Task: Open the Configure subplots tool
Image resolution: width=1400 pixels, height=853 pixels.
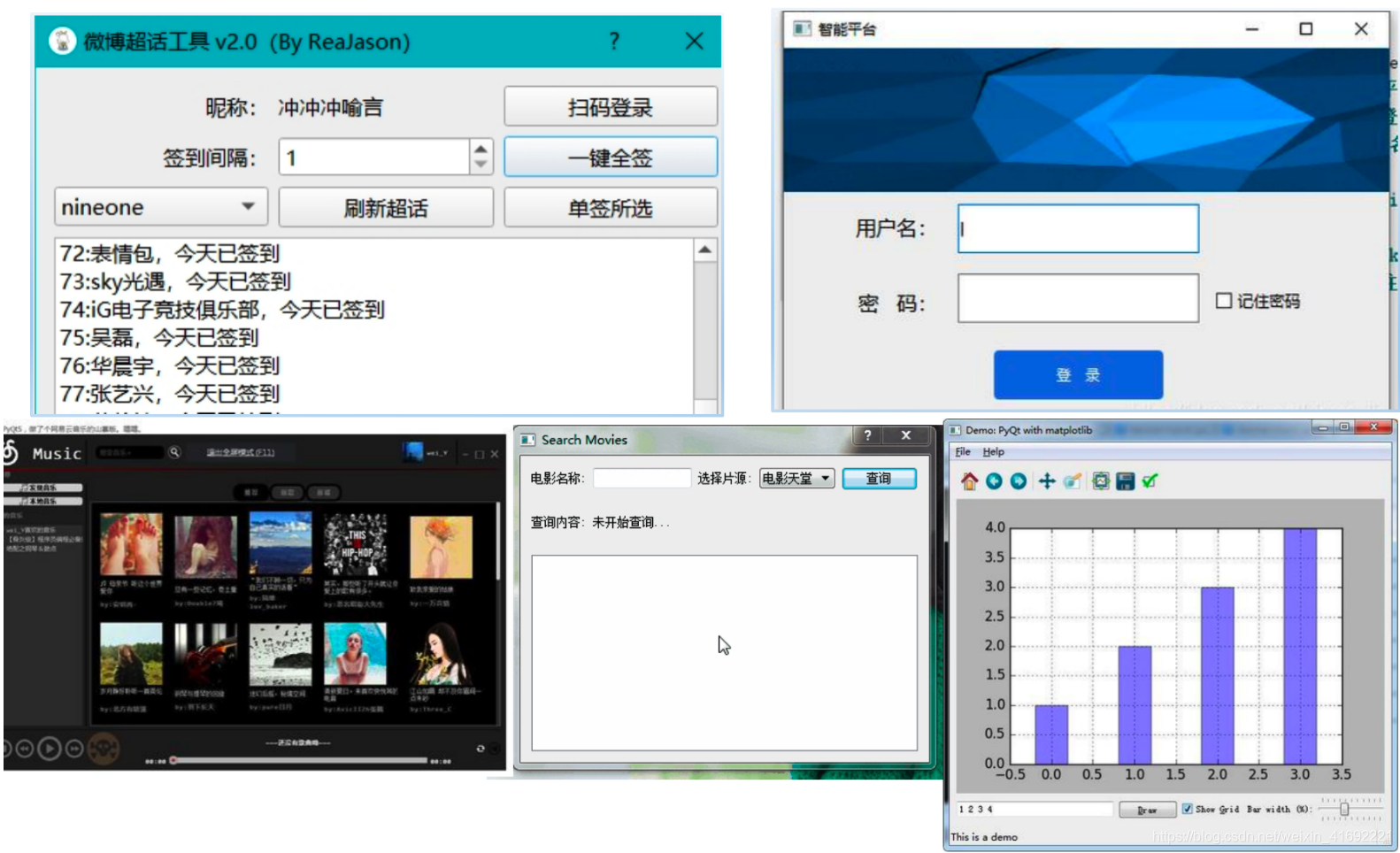Action: pos(1100,480)
